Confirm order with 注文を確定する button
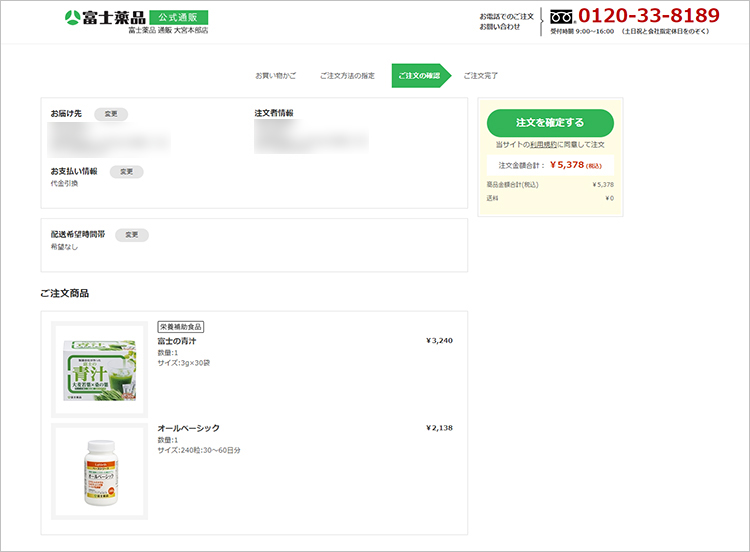The width and height of the screenshot is (750, 552). coord(550,123)
